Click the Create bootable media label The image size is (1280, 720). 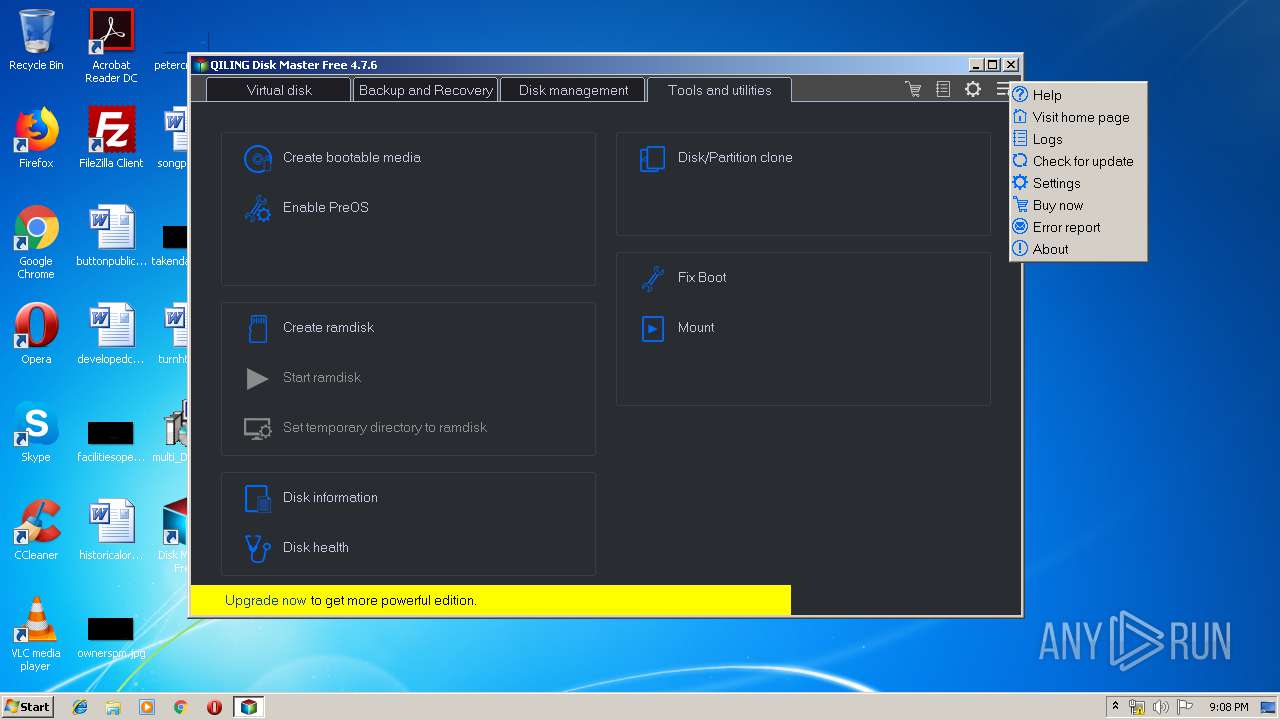pos(352,158)
